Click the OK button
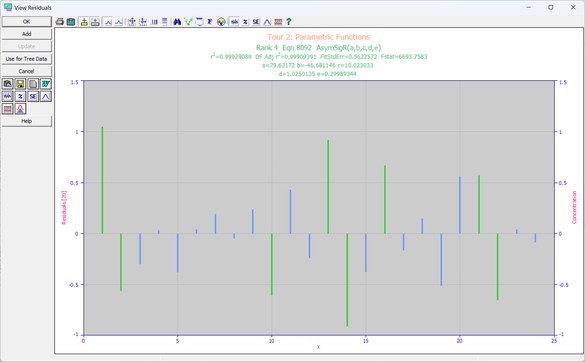Viewport: 585px width, 362px height. (26, 22)
